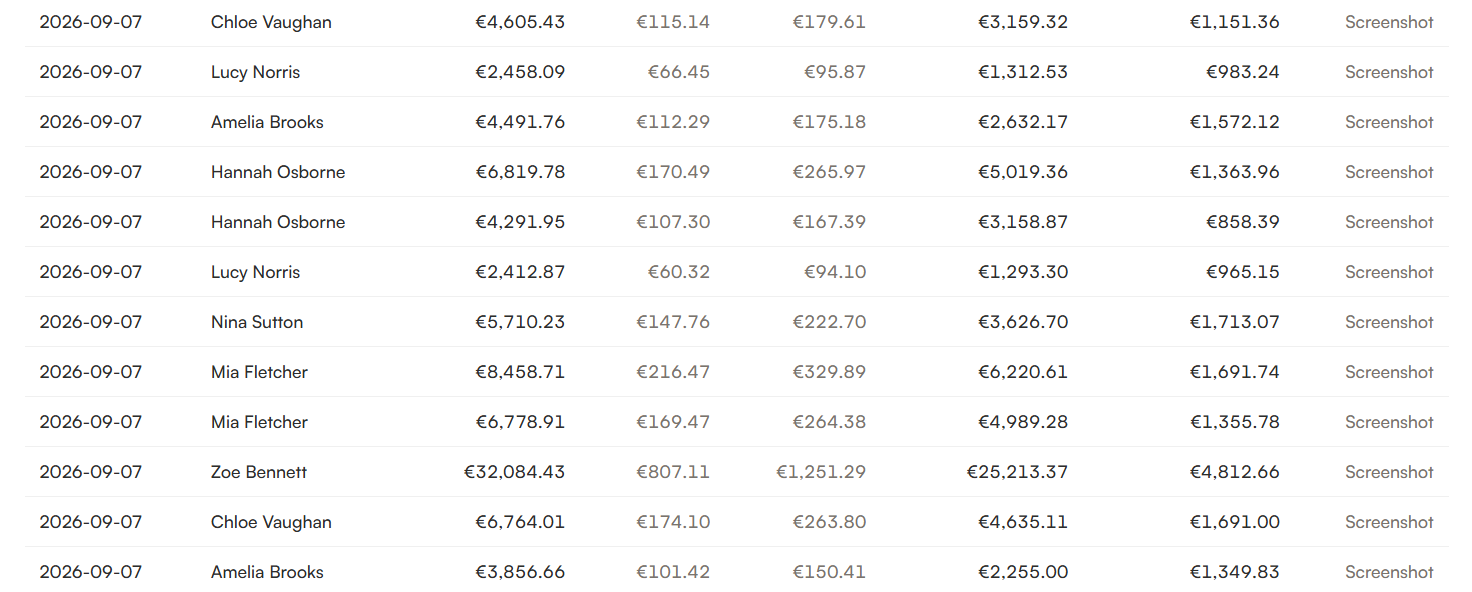Select the Nina Sutton name cell
Screen dimensions: 1472x592
(257, 322)
